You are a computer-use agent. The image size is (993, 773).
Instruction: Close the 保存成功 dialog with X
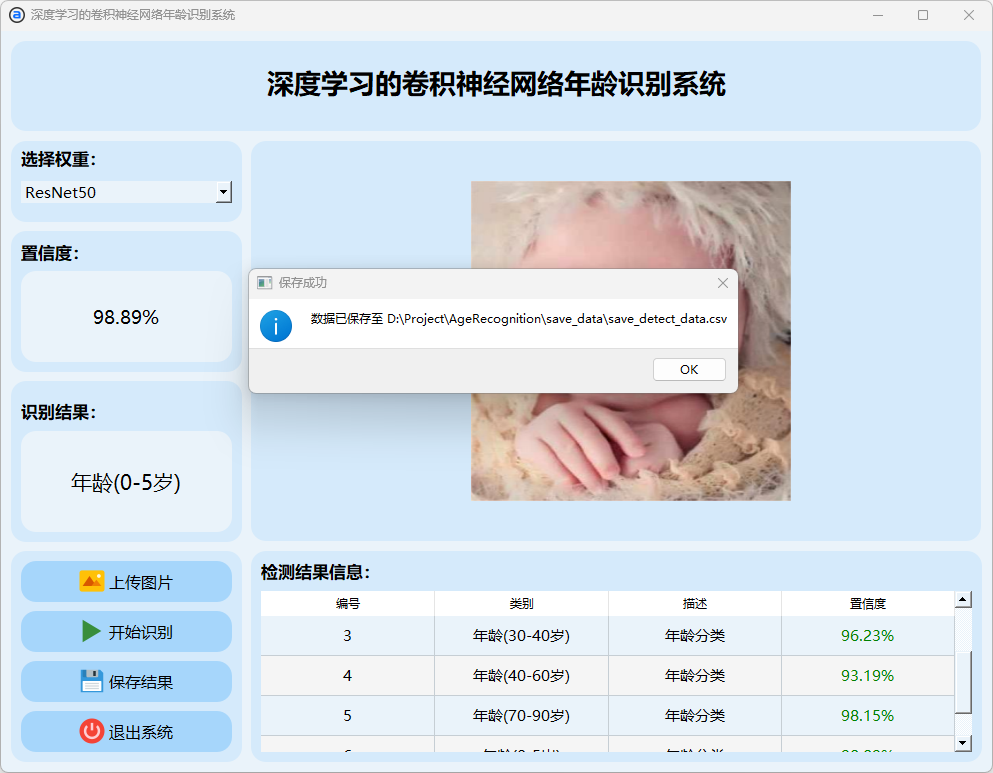coord(722,283)
